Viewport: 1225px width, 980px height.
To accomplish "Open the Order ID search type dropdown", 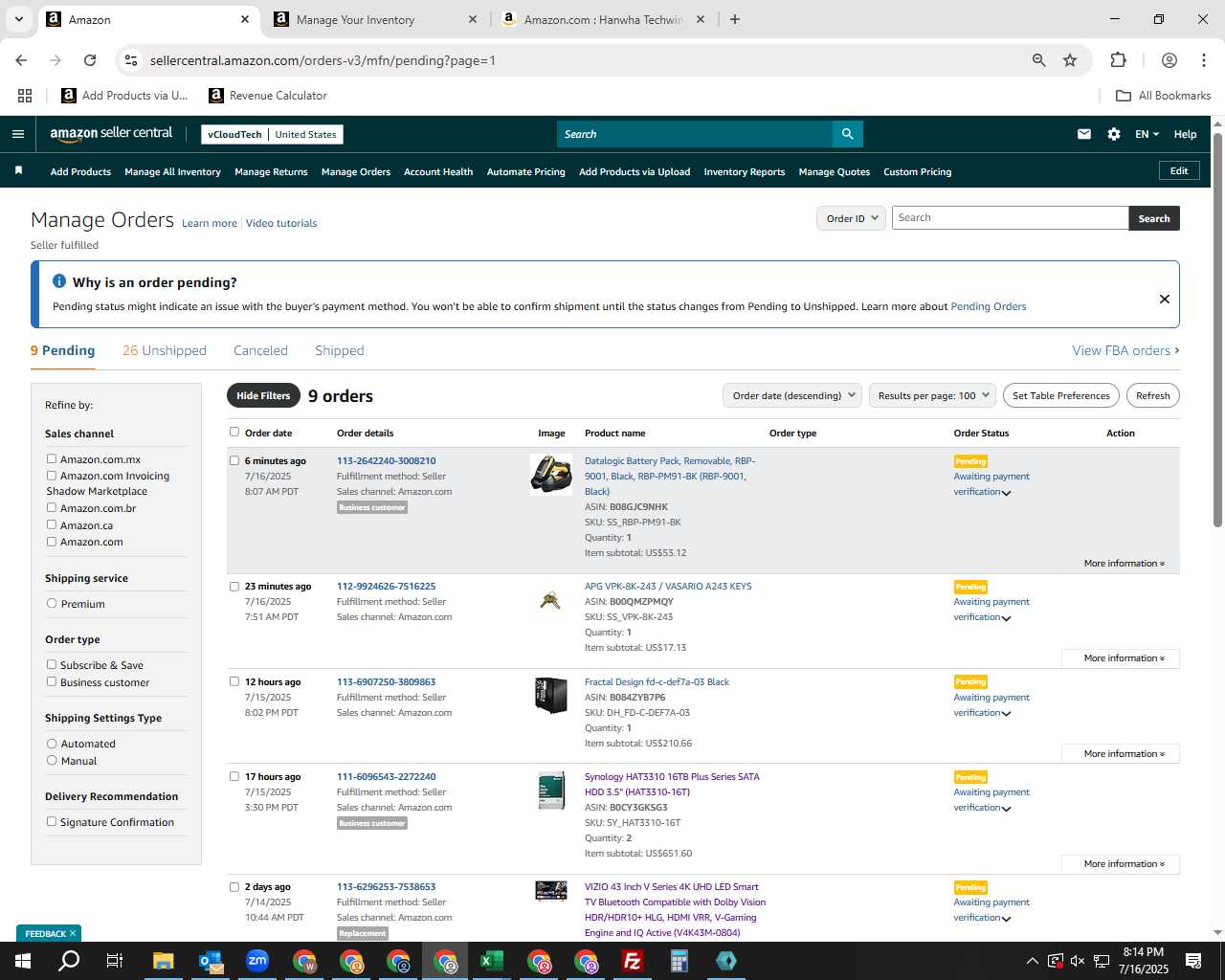I will click(851, 218).
